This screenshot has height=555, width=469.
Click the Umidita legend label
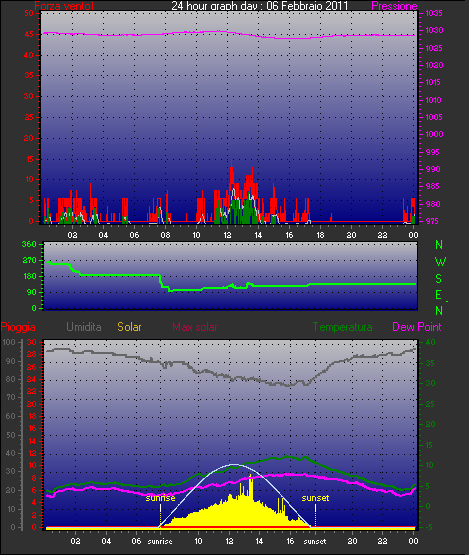(x=84, y=327)
